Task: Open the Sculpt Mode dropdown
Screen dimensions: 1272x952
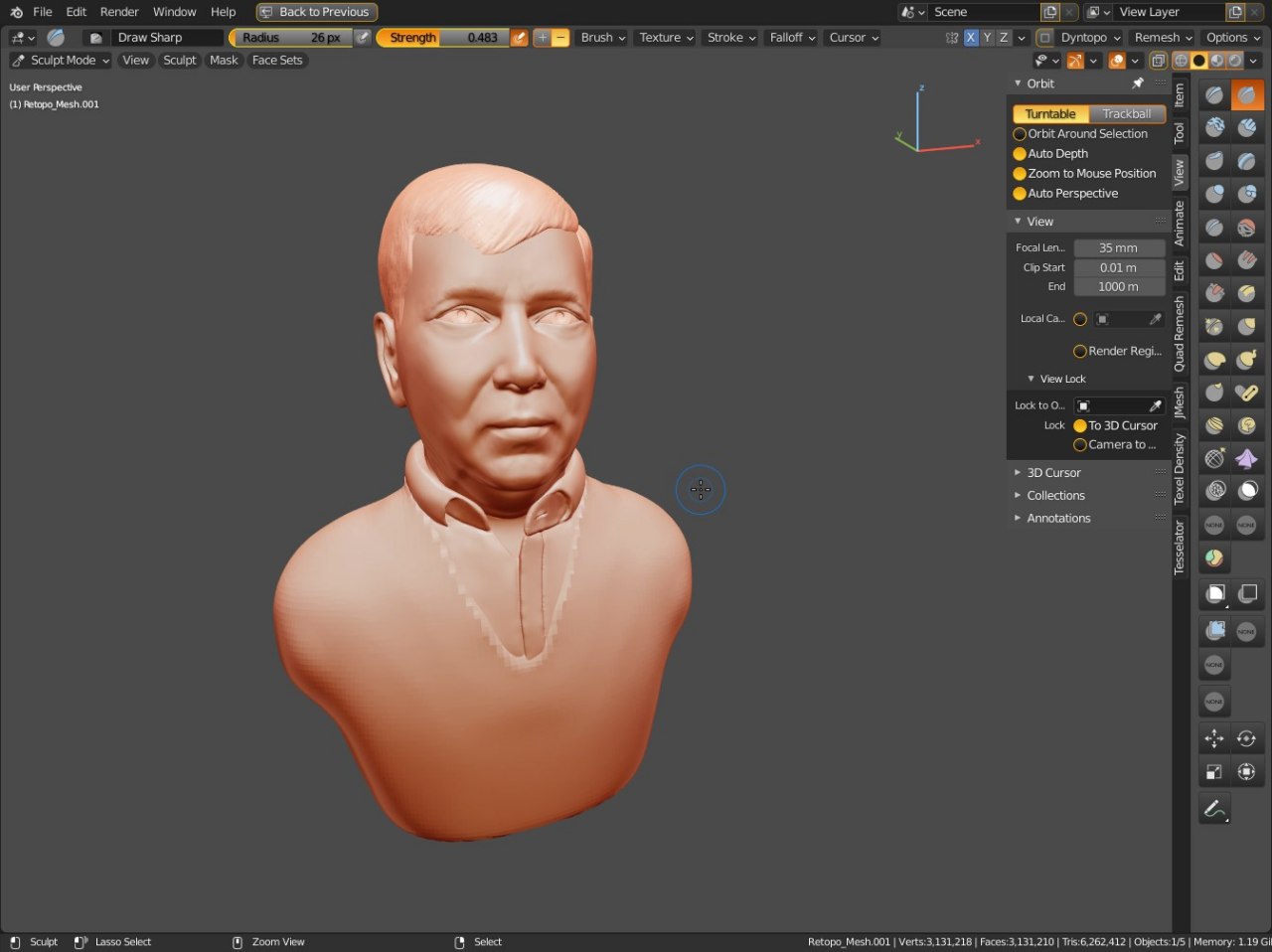Action: 61,61
